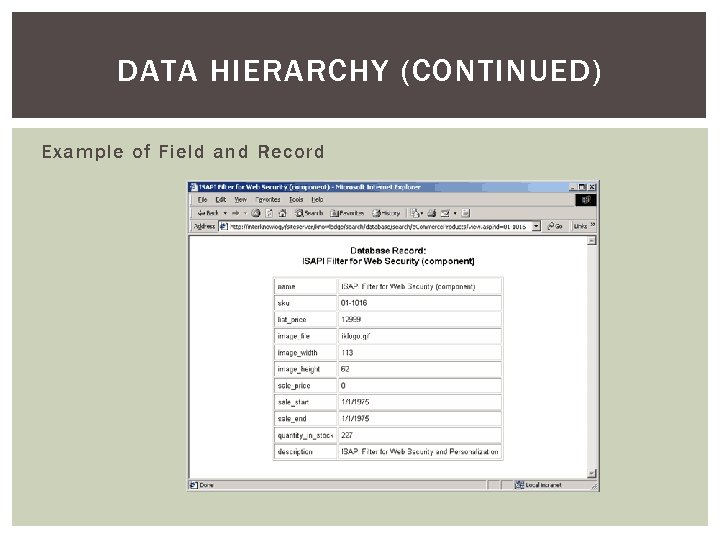Image resolution: width=720 pixels, height=540 pixels.
Task: Open the Favorites menu
Action: click(268, 200)
